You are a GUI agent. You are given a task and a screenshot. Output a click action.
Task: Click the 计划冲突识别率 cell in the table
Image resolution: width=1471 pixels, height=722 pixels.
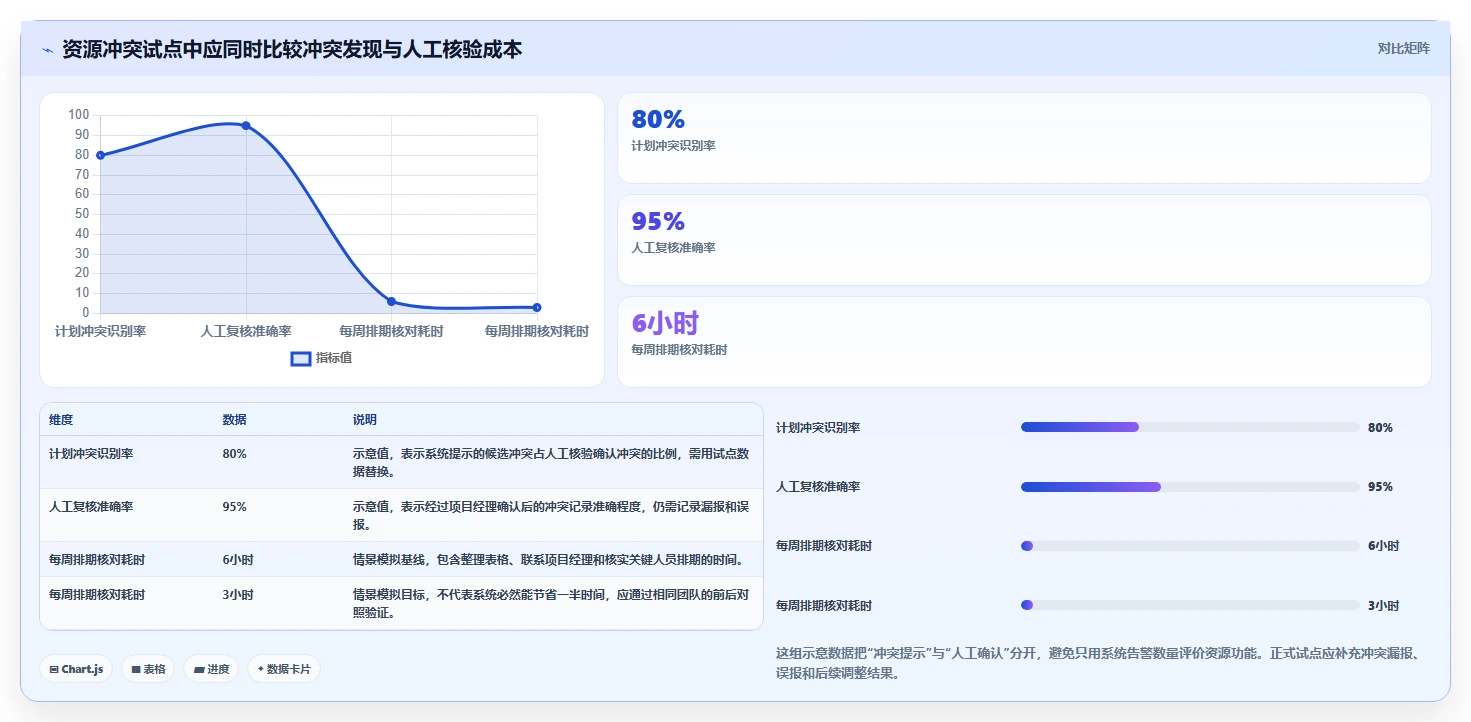click(x=91, y=453)
